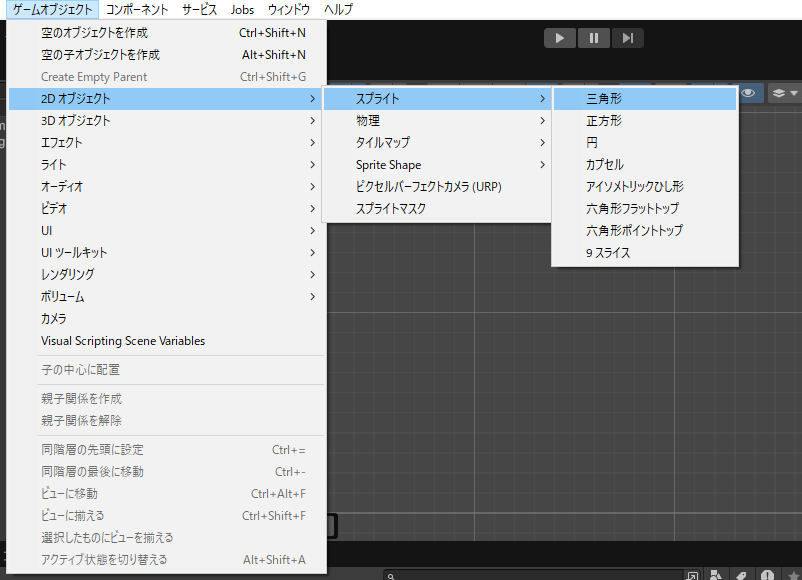Open the Sprite Shape submenu
Viewport: 802px width, 580px height.
coord(437,165)
